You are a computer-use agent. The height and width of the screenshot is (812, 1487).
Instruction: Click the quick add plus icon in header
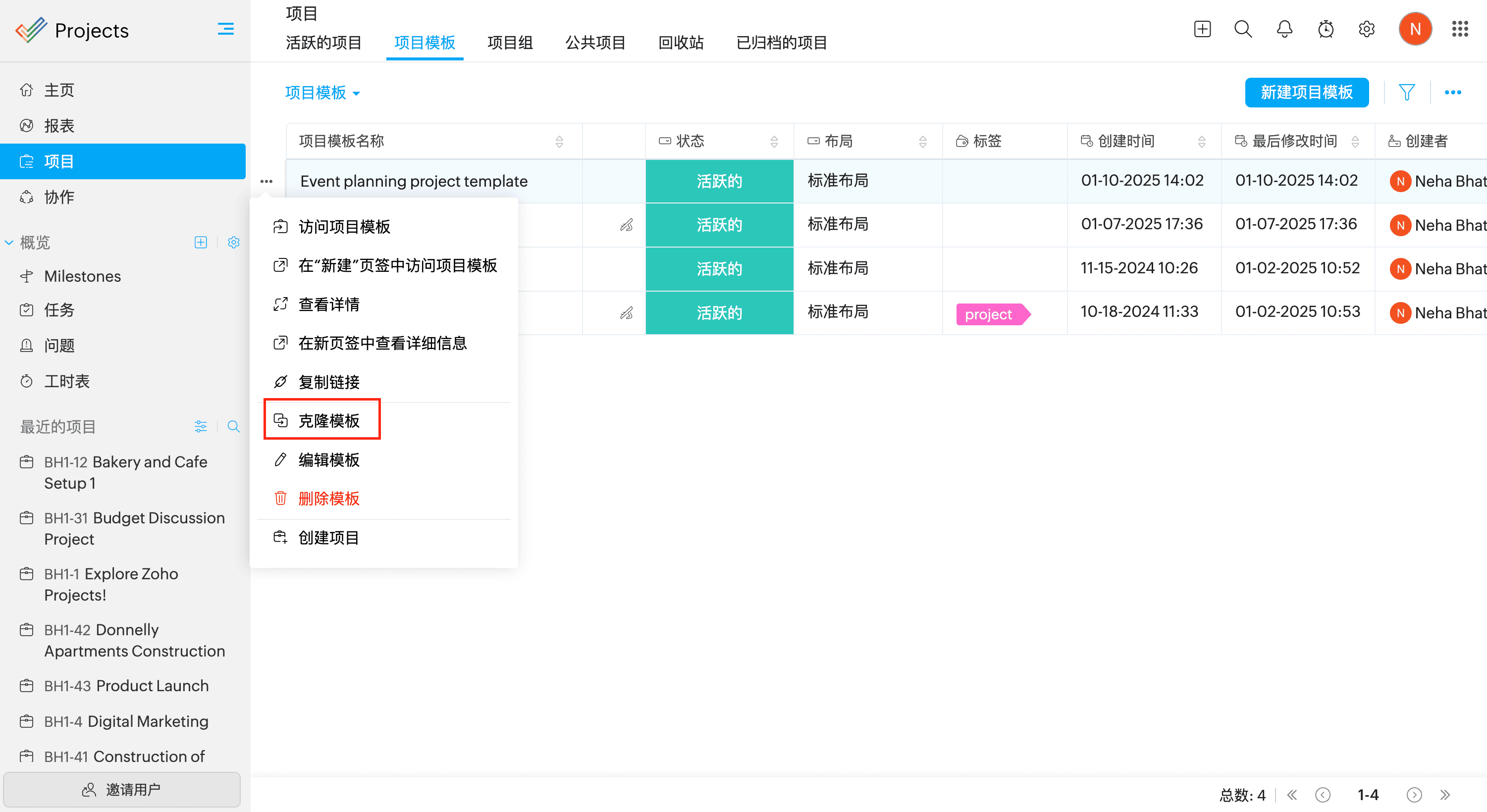point(1202,29)
